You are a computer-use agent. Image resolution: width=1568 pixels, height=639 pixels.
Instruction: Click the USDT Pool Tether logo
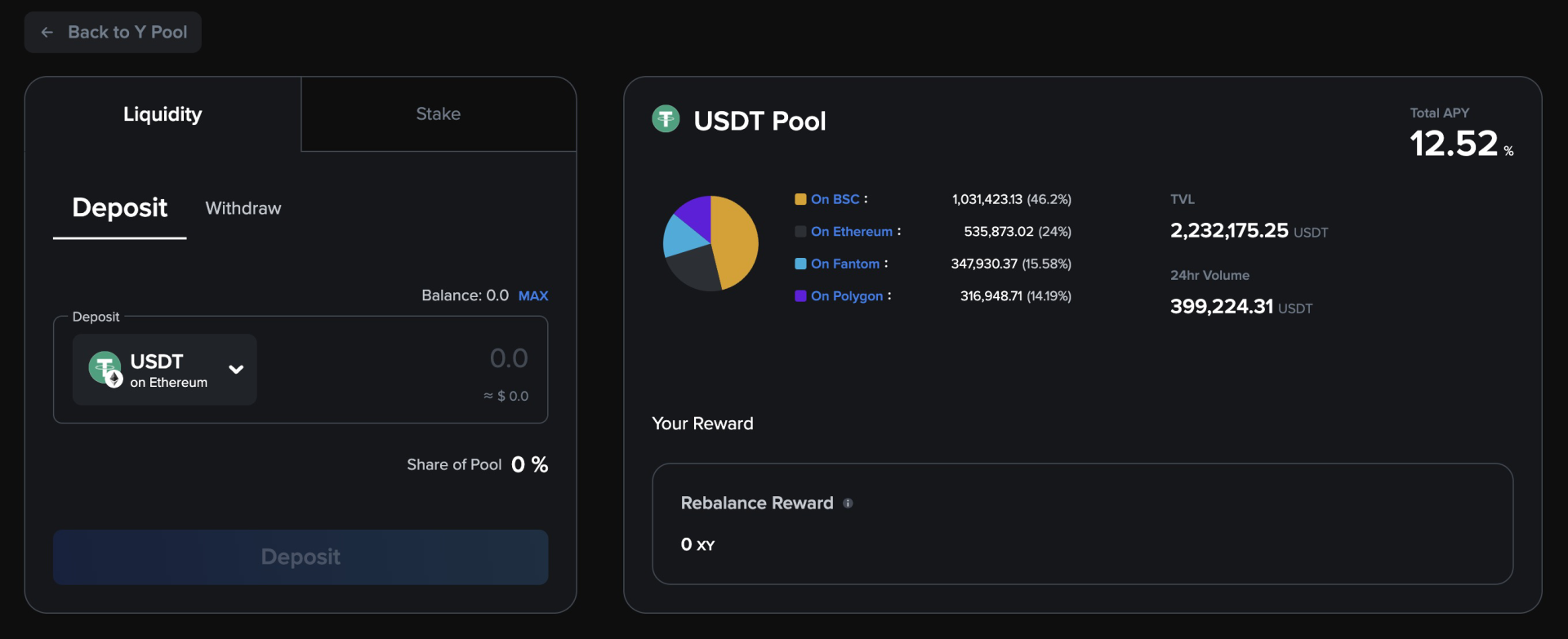(x=666, y=119)
